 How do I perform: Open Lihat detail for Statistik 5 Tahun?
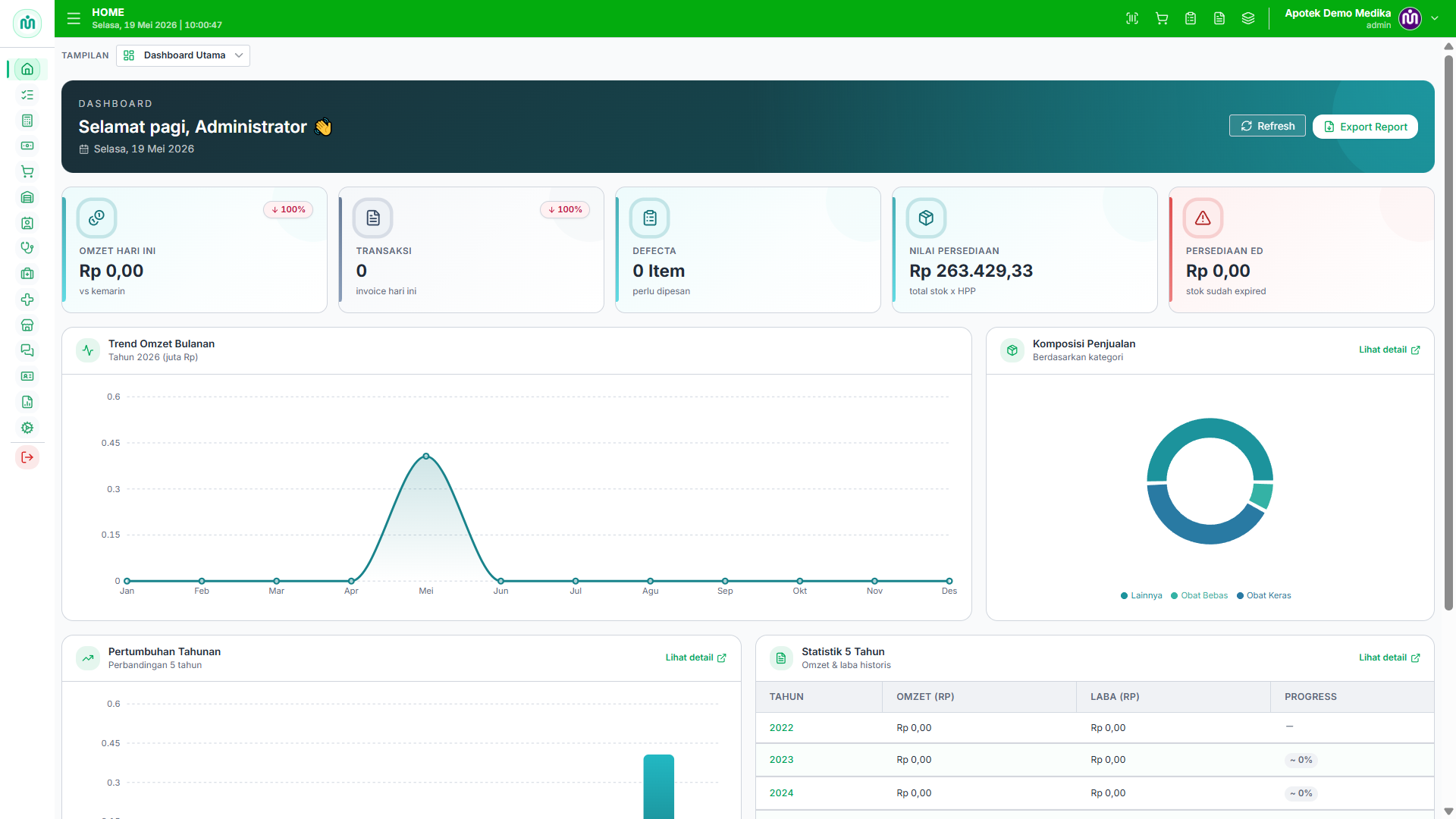[1389, 657]
